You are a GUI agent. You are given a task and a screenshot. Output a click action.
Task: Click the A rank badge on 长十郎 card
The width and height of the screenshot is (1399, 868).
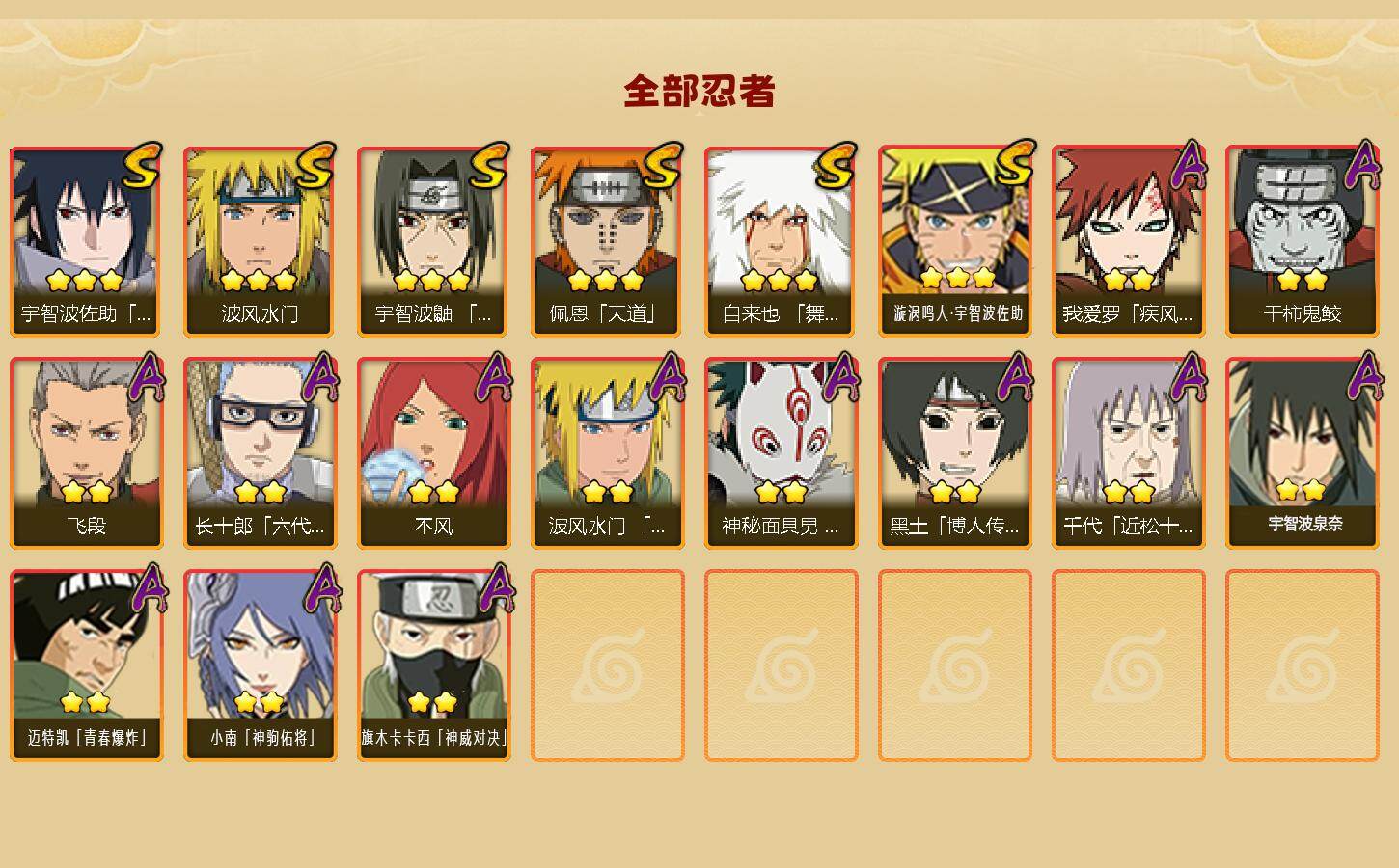tap(320, 377)
